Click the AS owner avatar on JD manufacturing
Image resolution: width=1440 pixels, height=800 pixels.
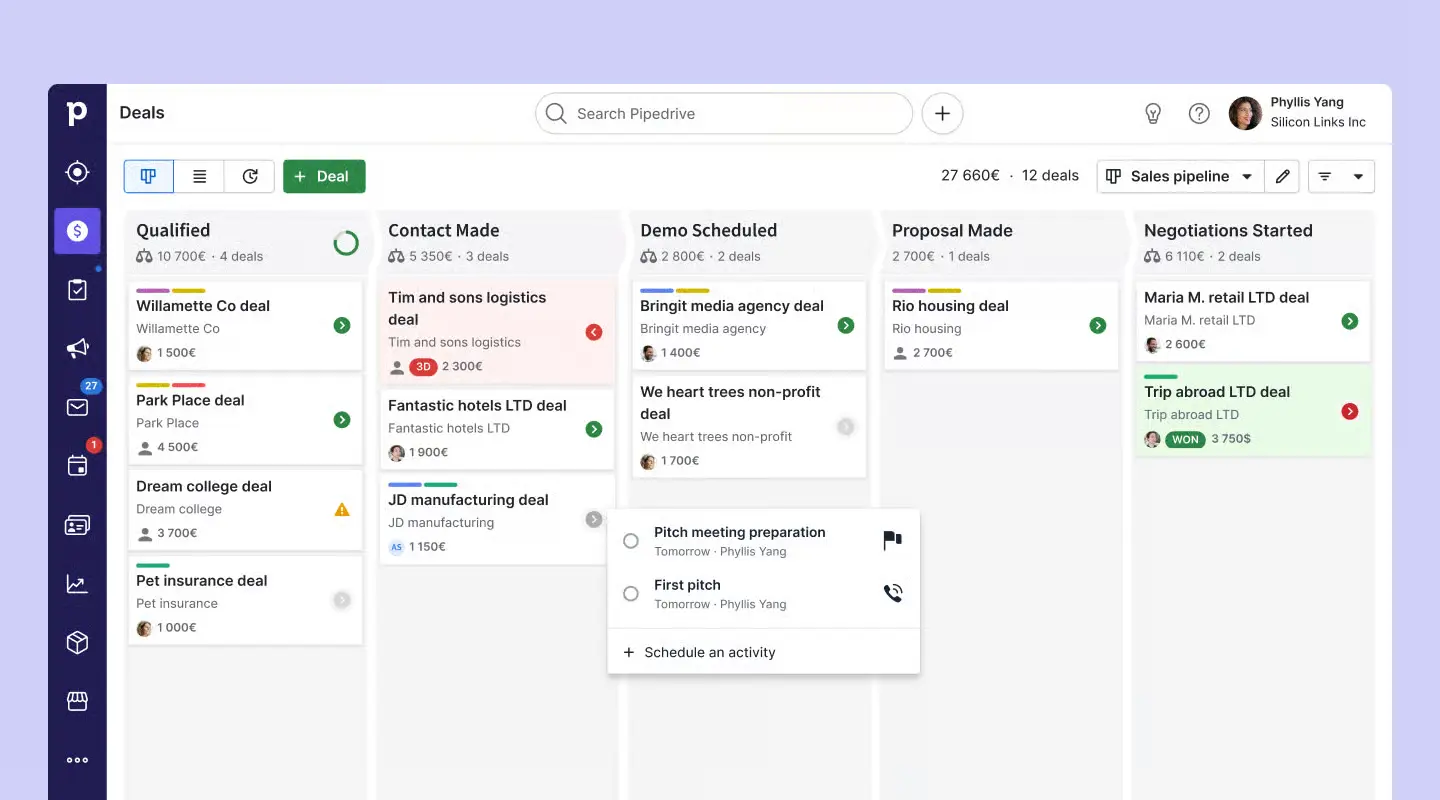[x=396, y=547]
